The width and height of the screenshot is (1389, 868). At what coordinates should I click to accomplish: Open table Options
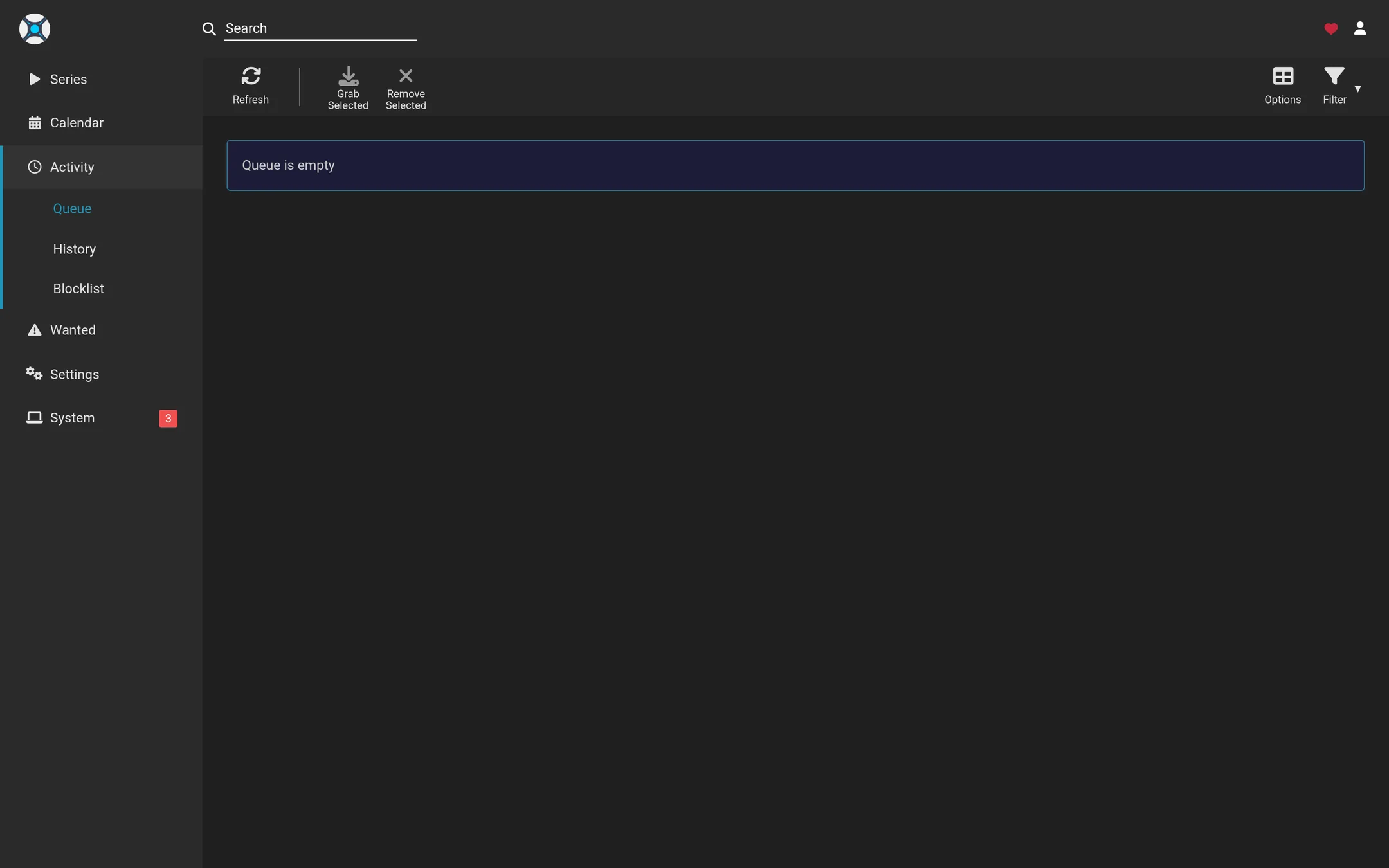(x=1283, y=86)
